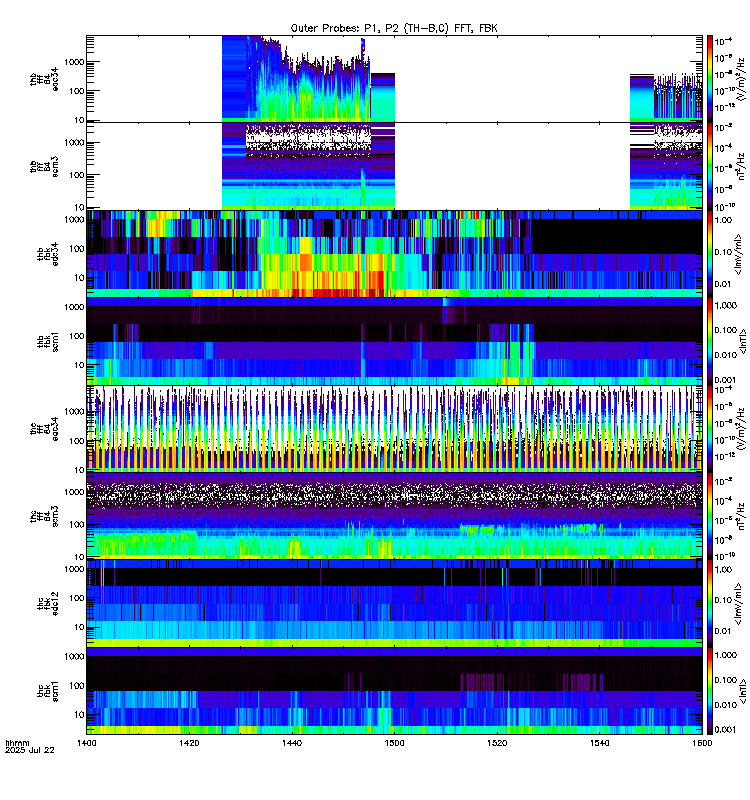This screenshot has height=800, width=750.
Task: Click the 100 frequency tick of thc fbk edc12 panel
Action: pyautogui.click(x=77, y=598)
